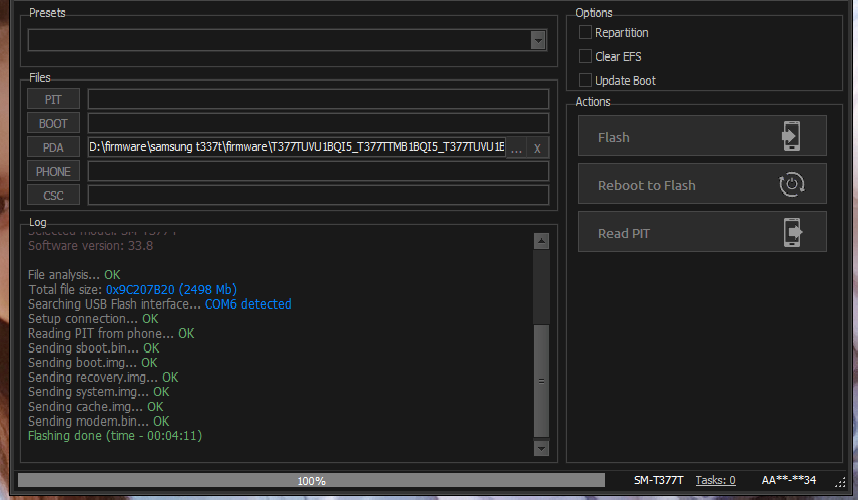858x500 pixels.
Task: Click the SM-T377T model status text
Action: click(658, 480)
